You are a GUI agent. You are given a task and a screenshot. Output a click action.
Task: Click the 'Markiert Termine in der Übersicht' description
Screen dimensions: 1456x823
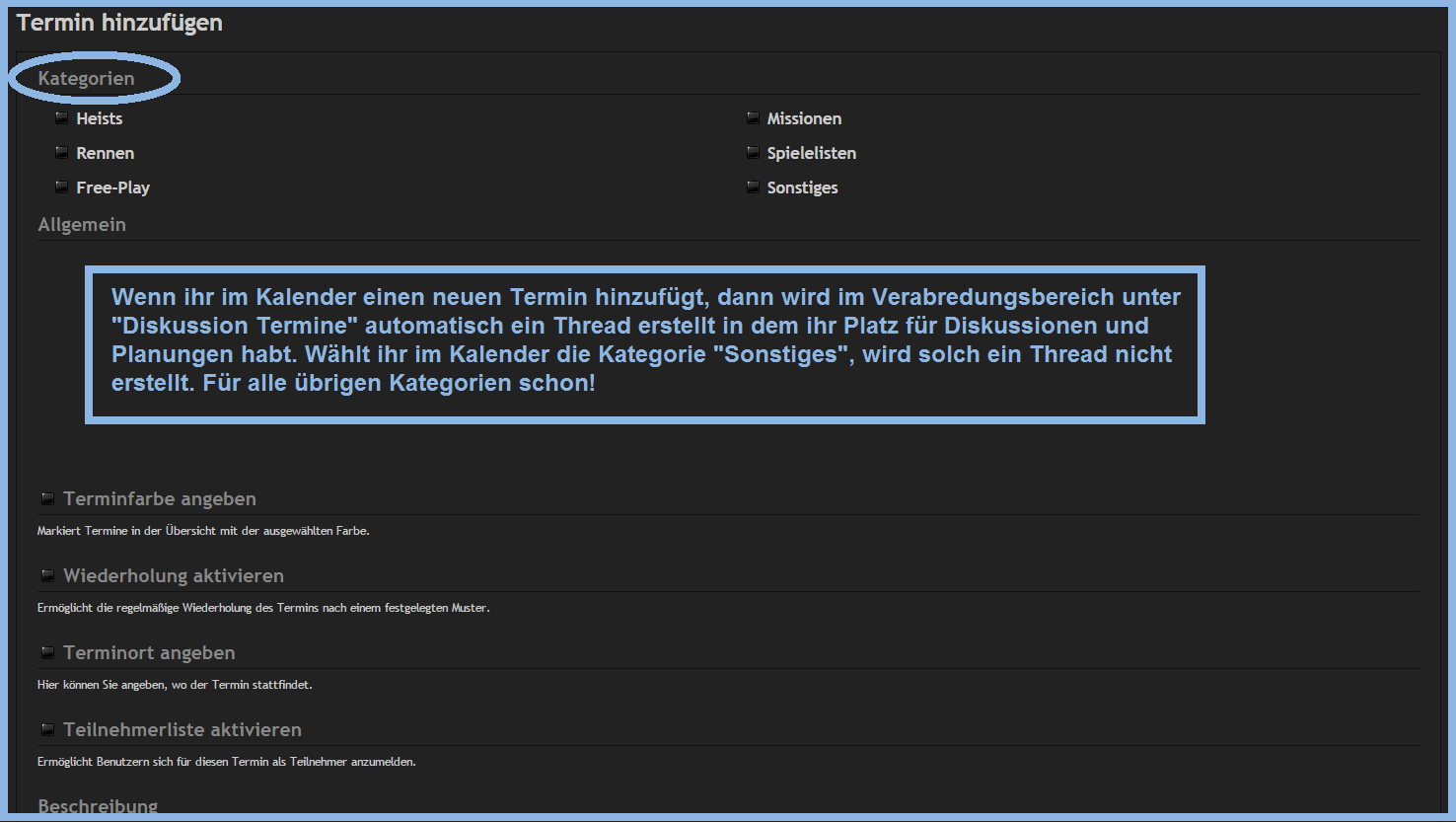(x=203, y=531)
